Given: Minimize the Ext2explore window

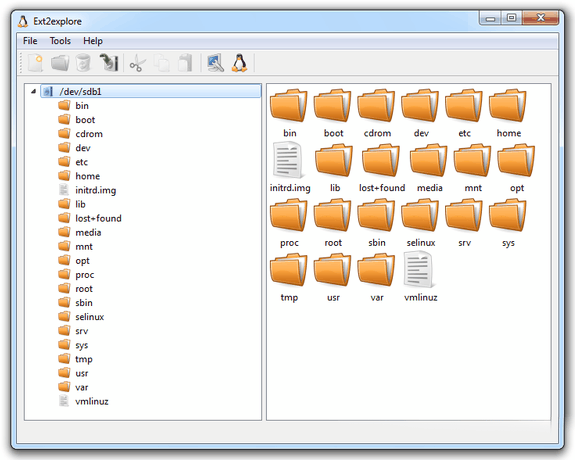Looking at the screenshot, I should pyautogui.click(x=490, y=18).
